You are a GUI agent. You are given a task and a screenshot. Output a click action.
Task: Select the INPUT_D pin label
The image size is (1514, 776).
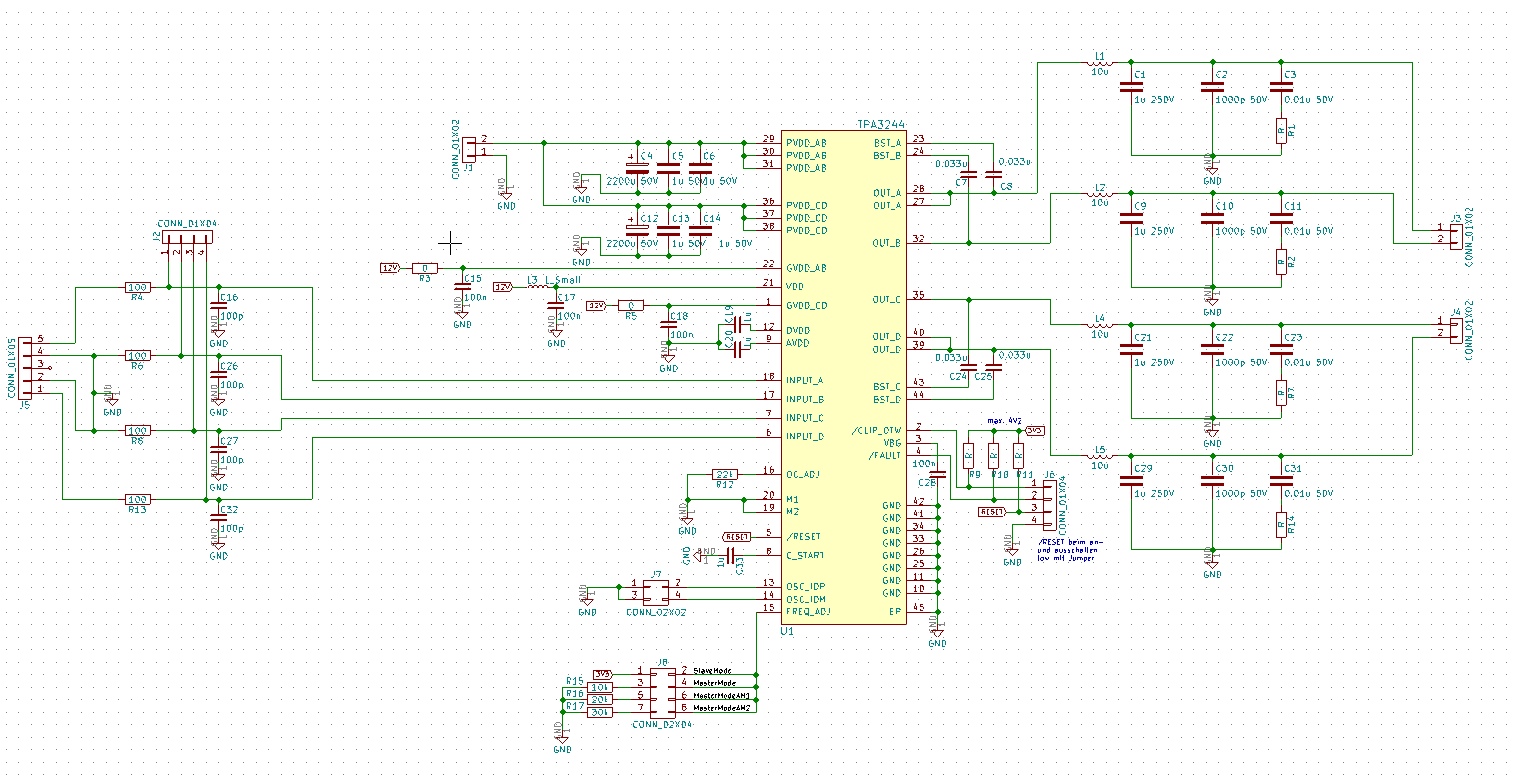click(805, 436)
